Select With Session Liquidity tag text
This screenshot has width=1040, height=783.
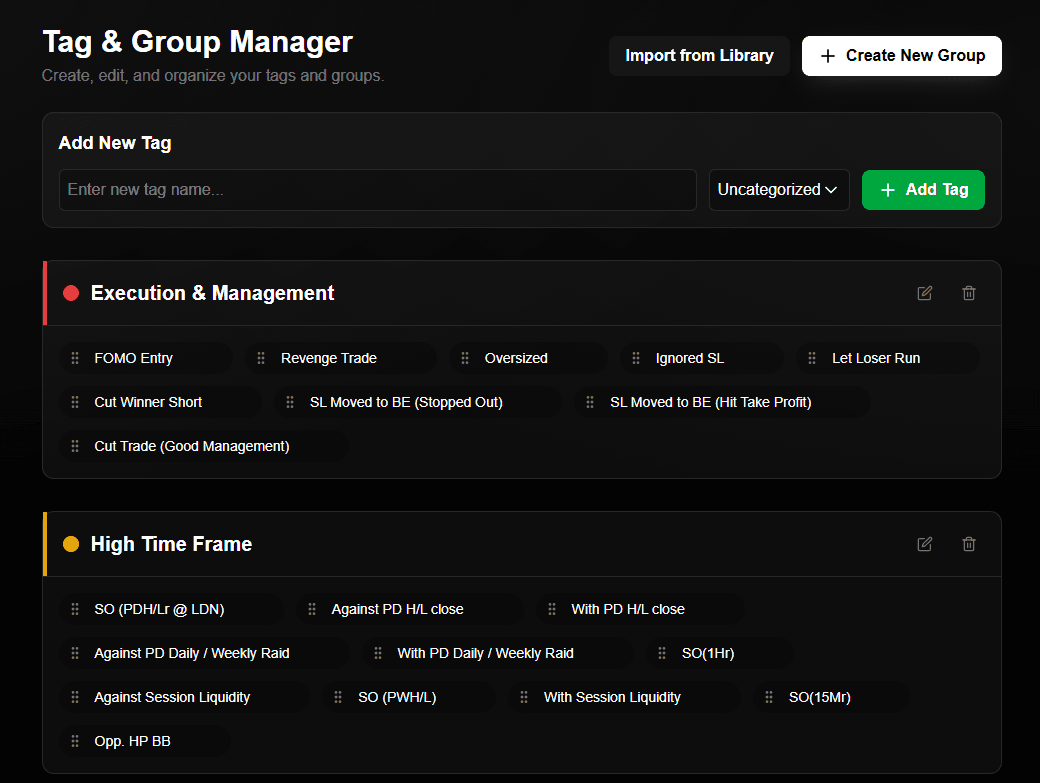click(x=612, y=697)
